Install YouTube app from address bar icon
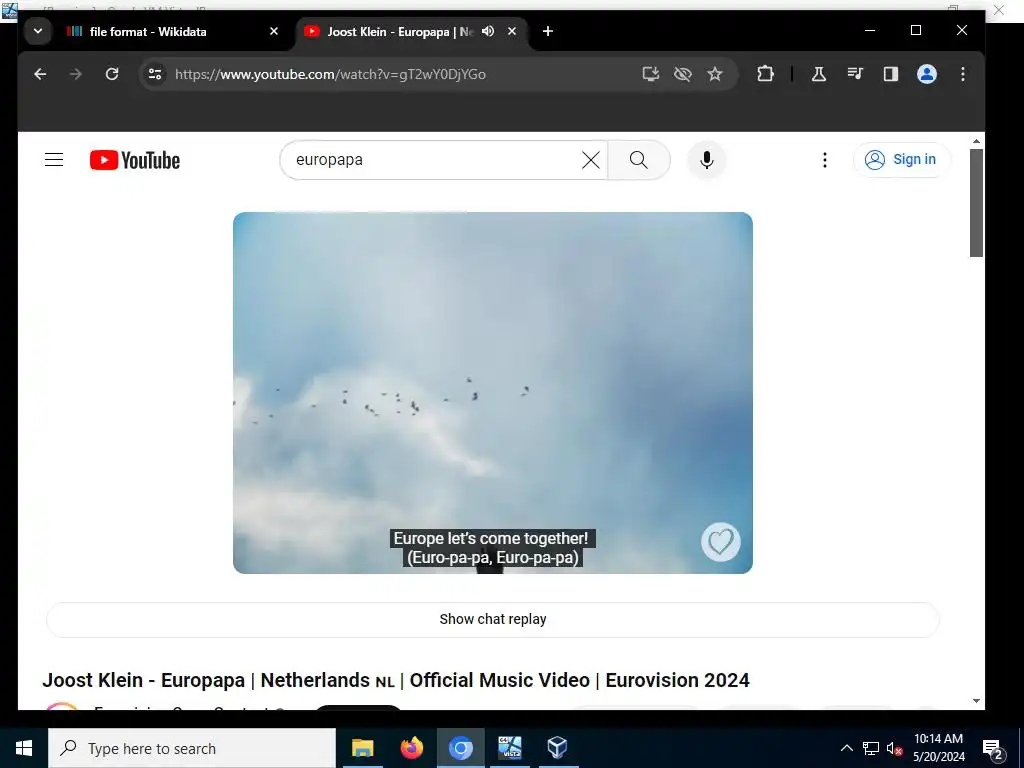Image resolution: width=1024 pixels, height=768 pixels. click(650, 74)
